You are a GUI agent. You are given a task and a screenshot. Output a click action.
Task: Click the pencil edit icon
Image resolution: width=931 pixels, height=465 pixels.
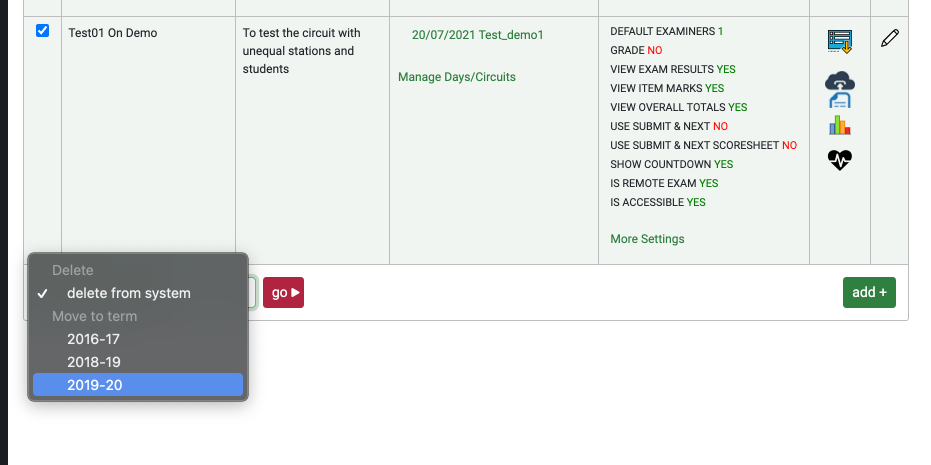click(889, 39)
